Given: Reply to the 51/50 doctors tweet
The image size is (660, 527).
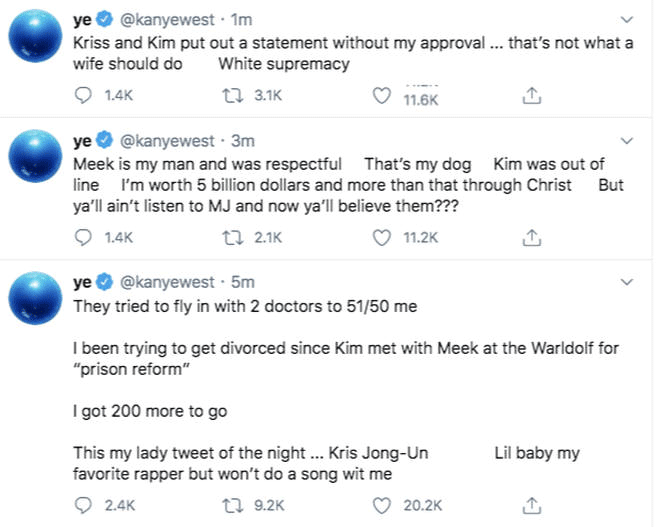Looking at the screenshot, I should point(85,503).
